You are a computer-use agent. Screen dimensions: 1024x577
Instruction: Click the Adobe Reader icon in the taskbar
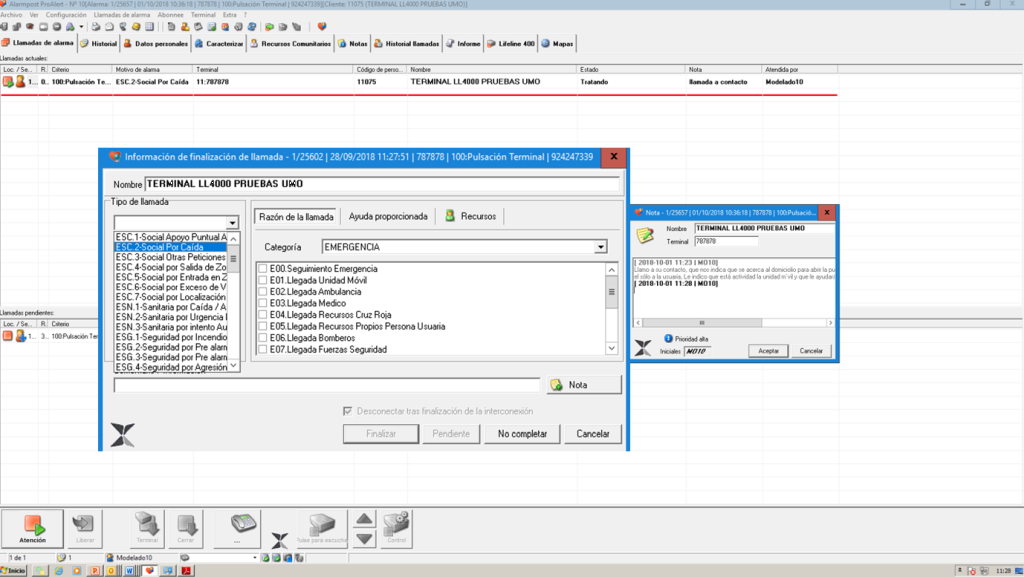click(185, 570)
